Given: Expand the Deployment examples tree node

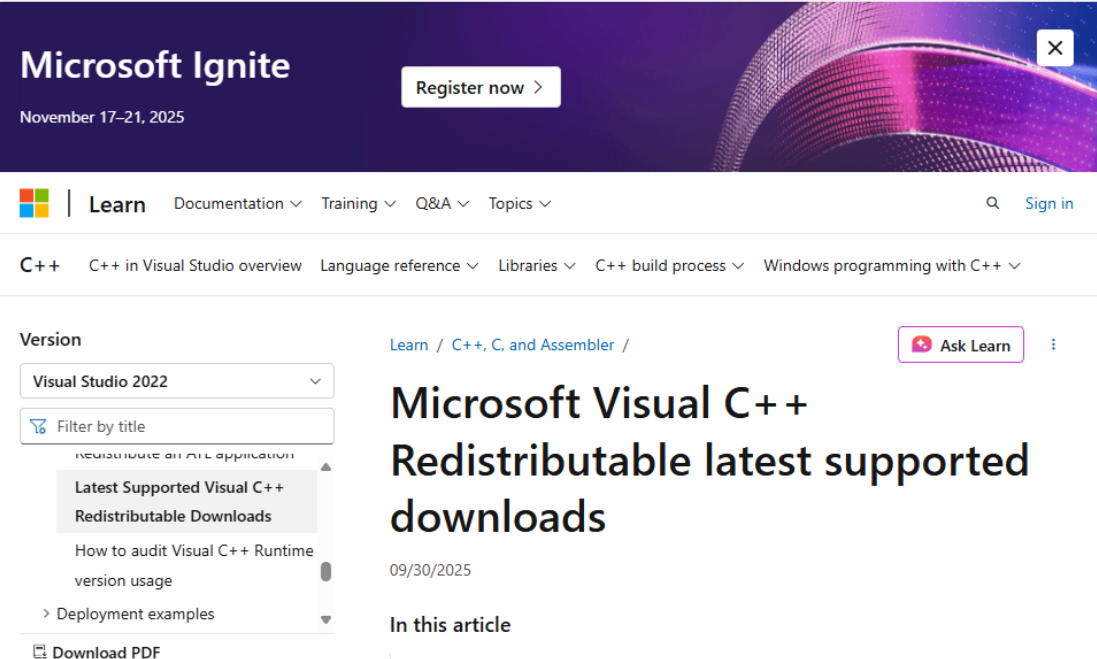Looking at the screenshot, I should (x=46, y=614).
